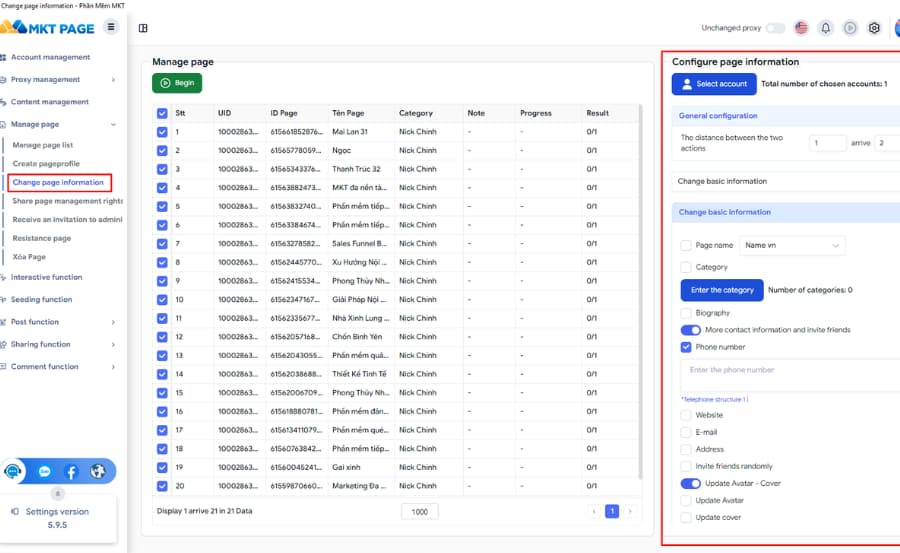
Task: Enable the Address checkbox
Action: pyautogui.click(x=686, y=450)
